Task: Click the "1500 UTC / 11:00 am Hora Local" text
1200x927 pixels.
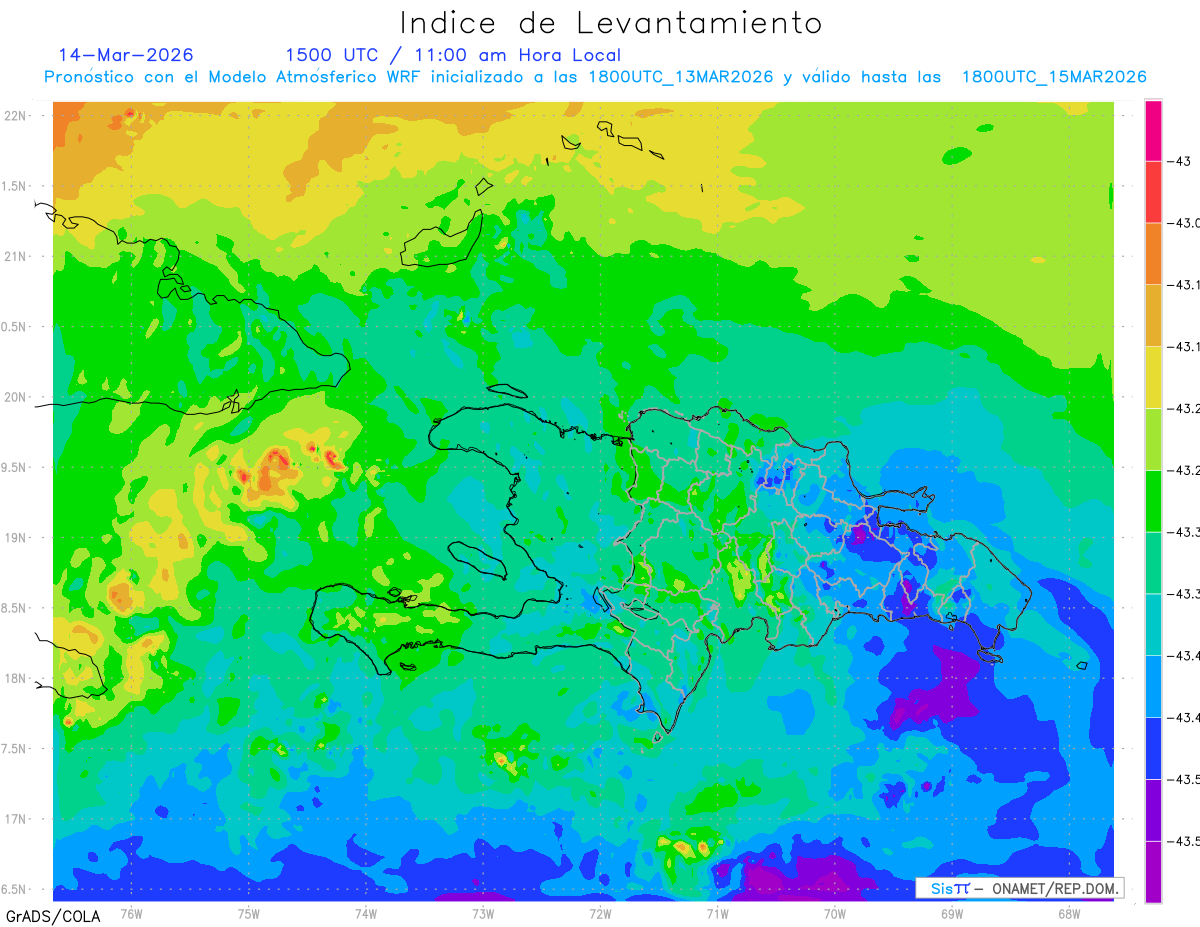Action: pos(453,56)
